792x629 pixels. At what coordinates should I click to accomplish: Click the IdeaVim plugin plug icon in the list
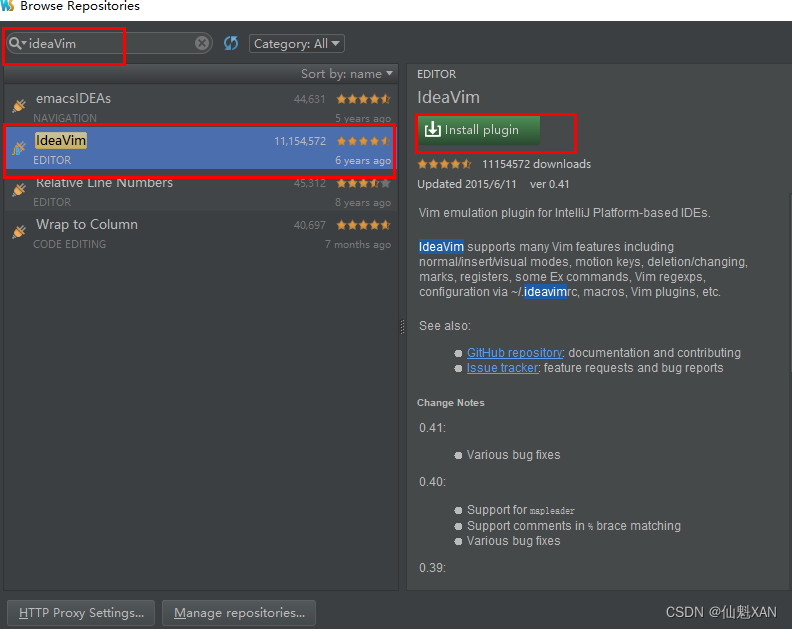[19, 148]
